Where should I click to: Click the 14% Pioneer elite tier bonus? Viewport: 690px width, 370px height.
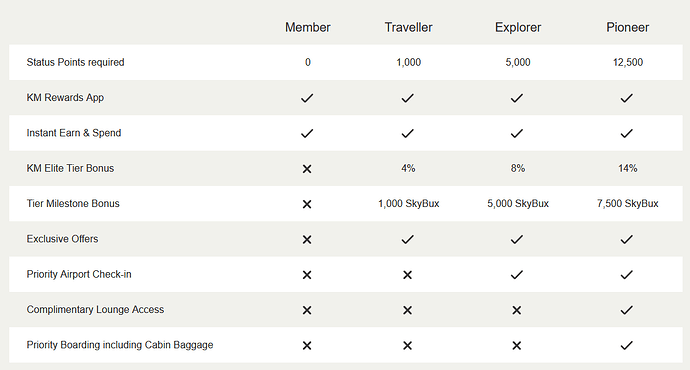coord(628,168)
